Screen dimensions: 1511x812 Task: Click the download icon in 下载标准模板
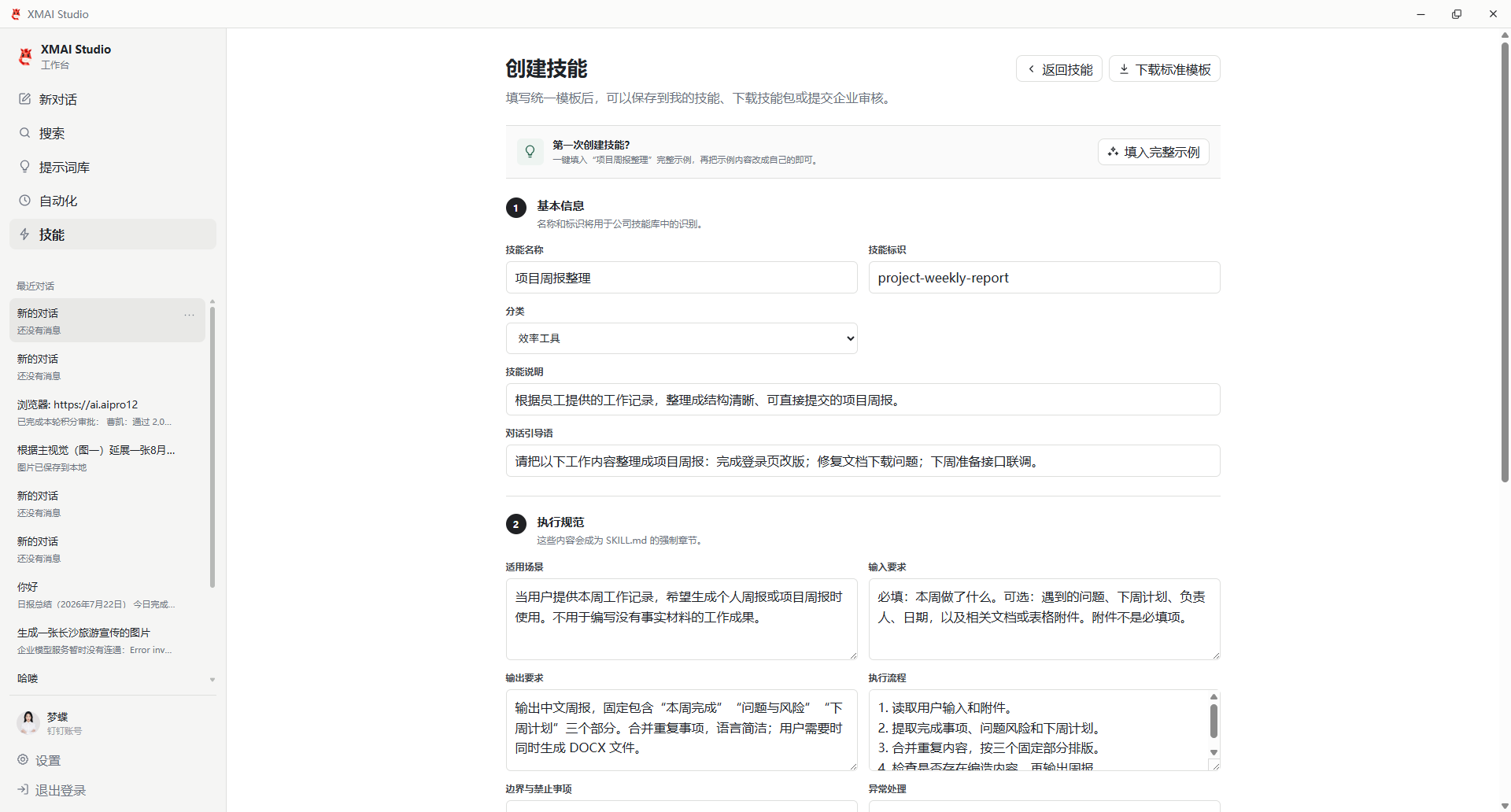point(1125,69)
